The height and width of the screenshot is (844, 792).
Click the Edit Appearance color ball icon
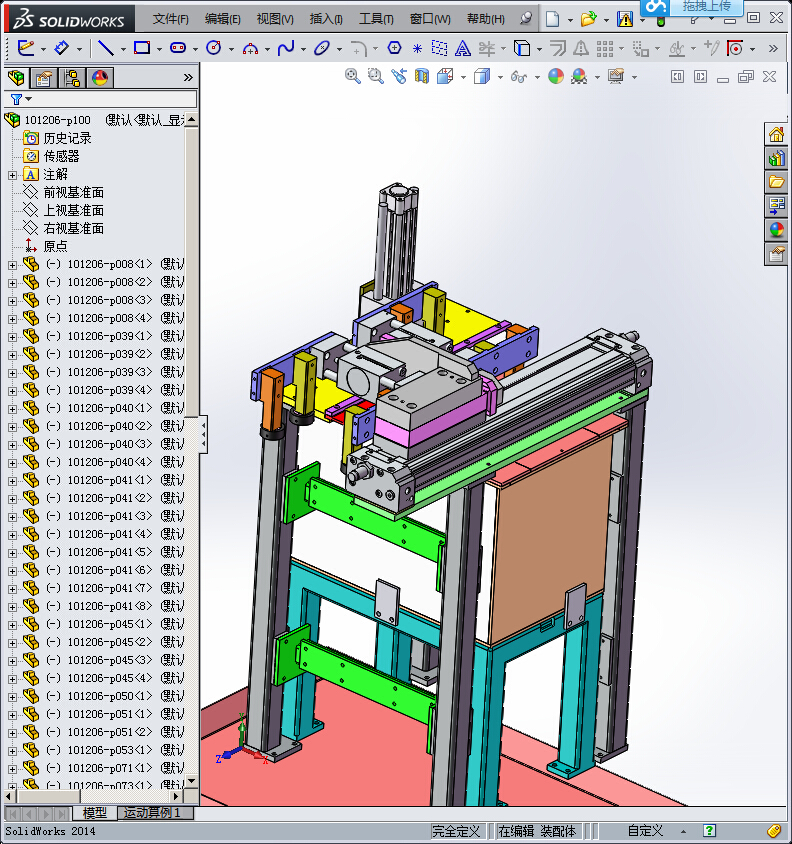(556, 76)
